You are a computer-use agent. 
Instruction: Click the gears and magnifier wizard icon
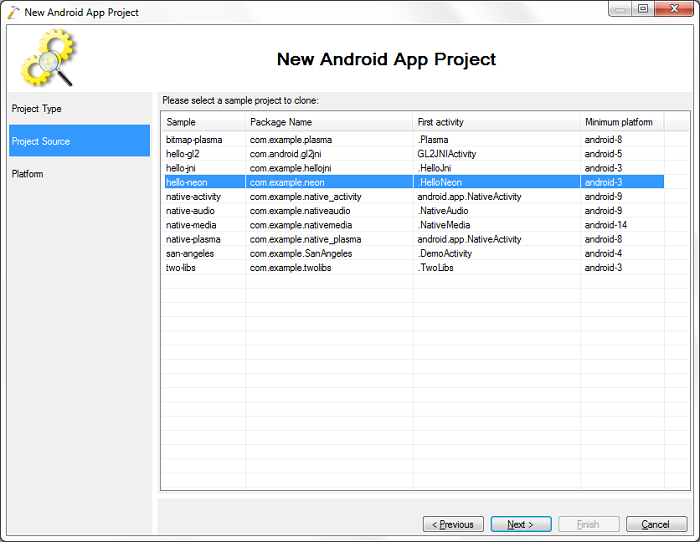pyautogui.click(x=49, y=58)
